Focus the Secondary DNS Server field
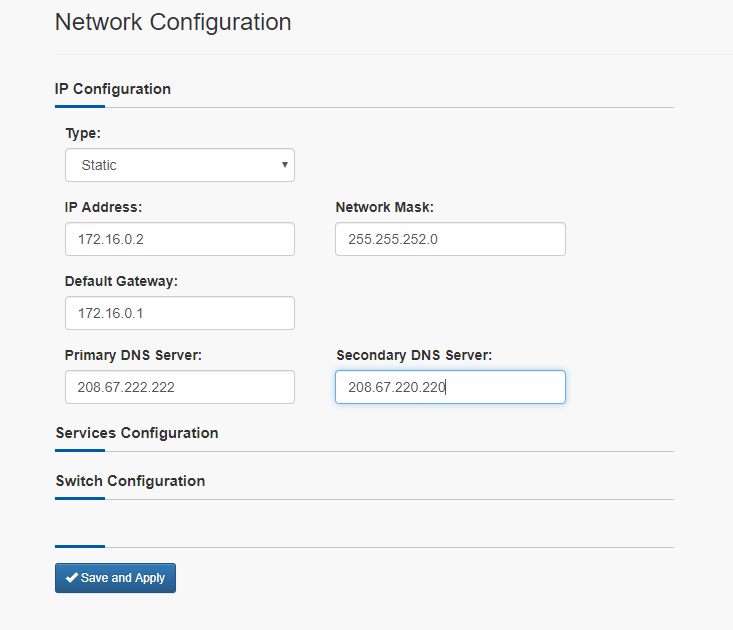Image resolution: width=733 pixels, height=630 pixels. click(x=450, y=387)
